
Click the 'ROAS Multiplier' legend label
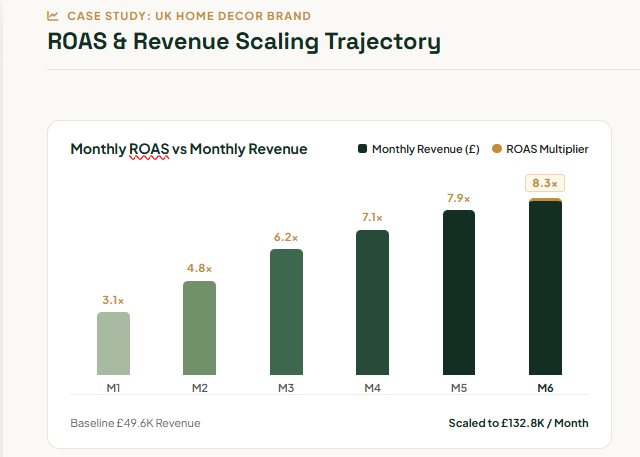coord(547,149)
